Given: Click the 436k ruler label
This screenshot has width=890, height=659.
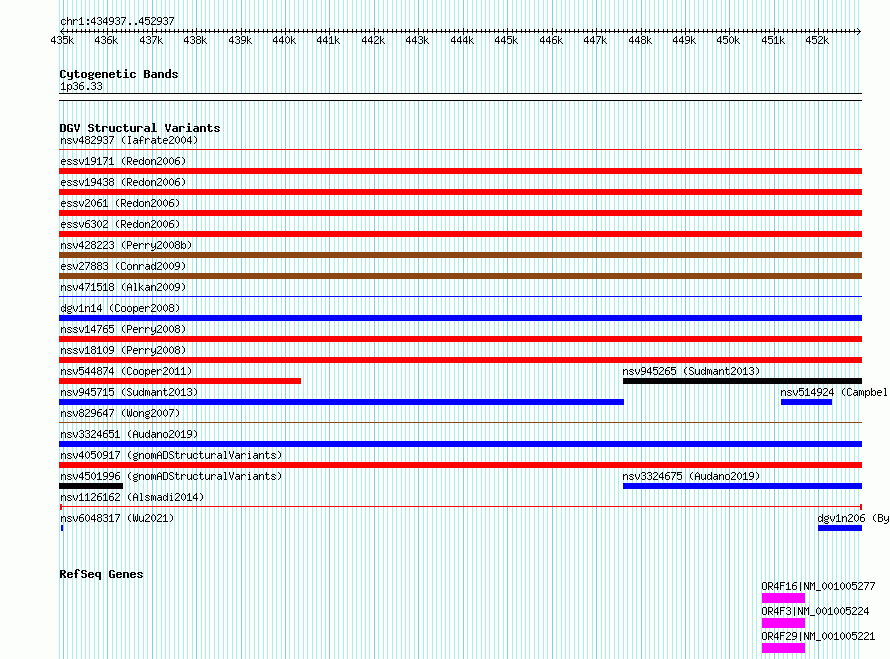Looking at the screenshot, I should [x=106, y=40].
